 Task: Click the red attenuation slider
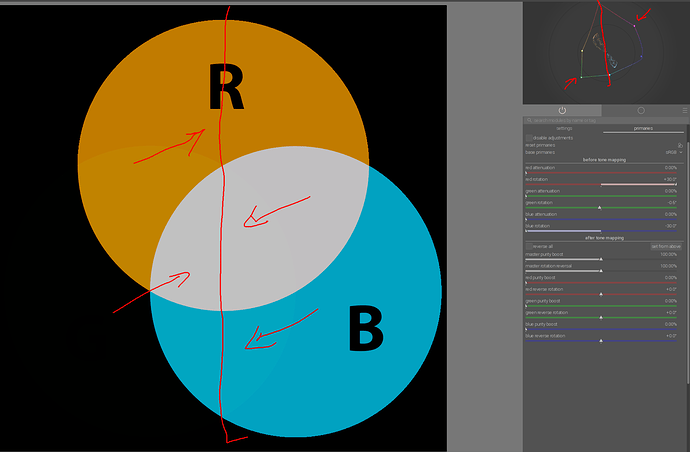(601, 173)
